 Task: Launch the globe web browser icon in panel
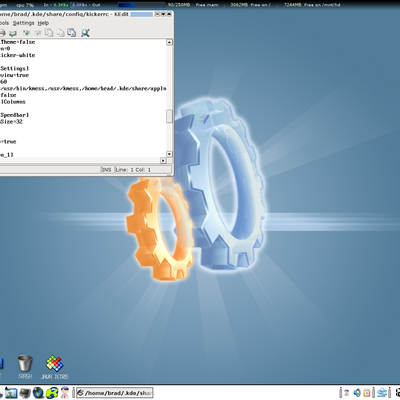pyautogui.click(x=38, y=393)
